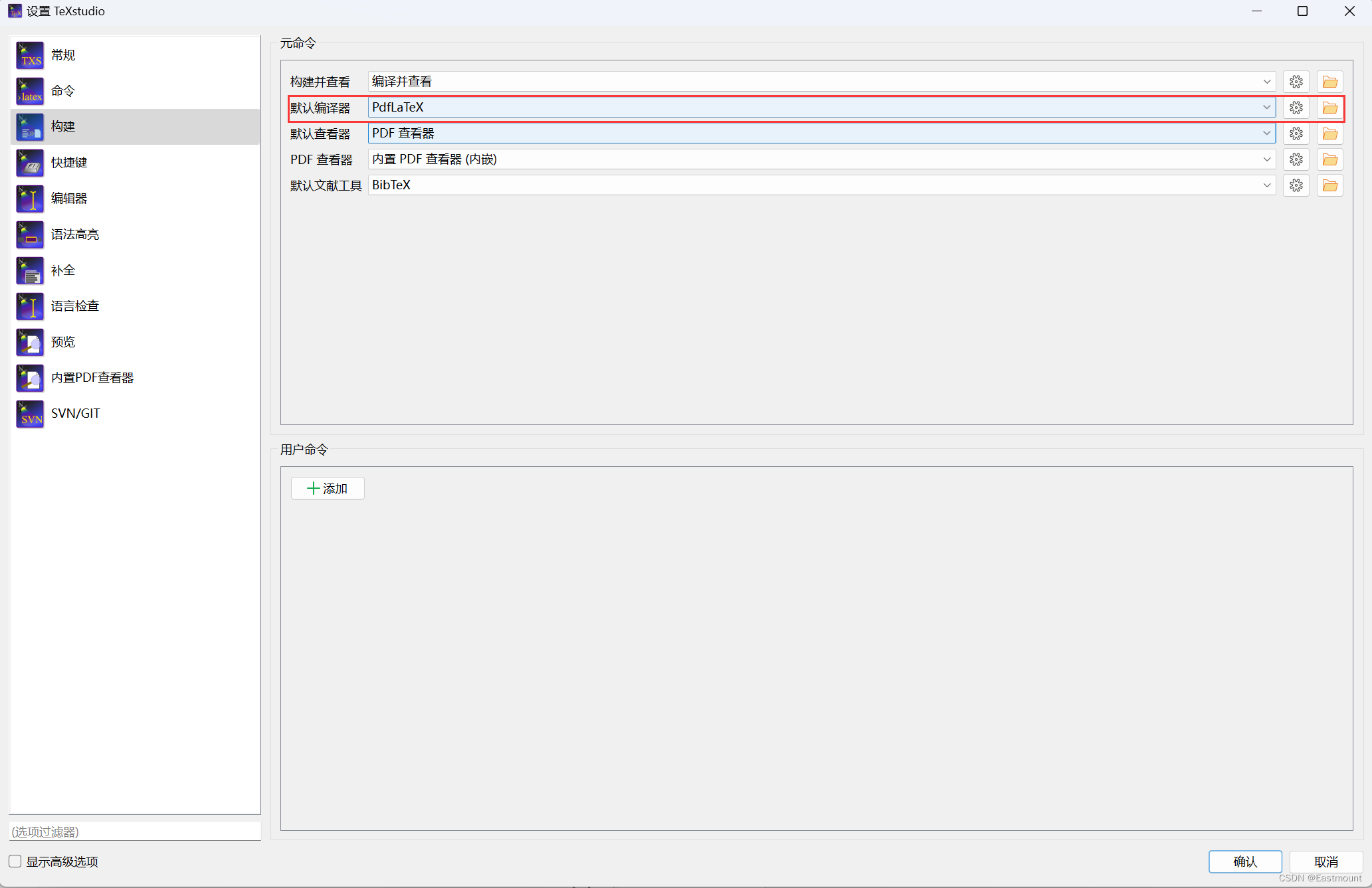Image resolution: width=1372 pixels, height=888 pixels.
Task: Select 常规 label in settings list
Action: (63, 55)
